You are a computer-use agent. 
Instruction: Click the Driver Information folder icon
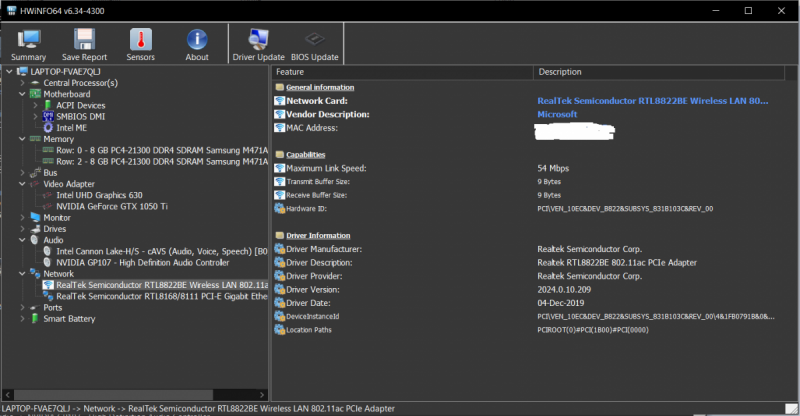tap(280, 235)
